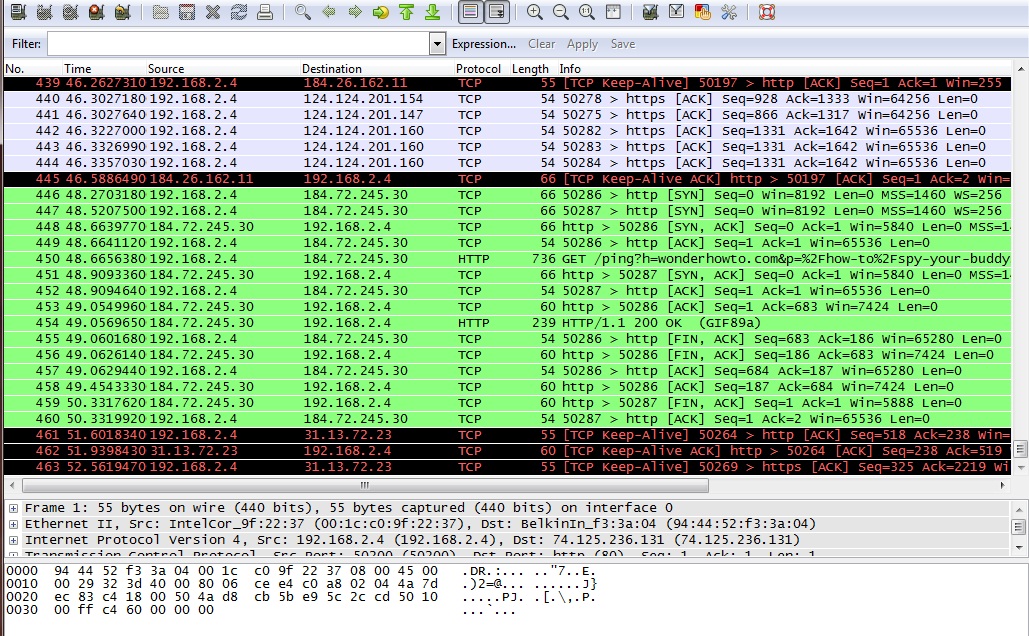Toggle auto scroll in live capture
1029x636 pixels.
click(496, 12)
